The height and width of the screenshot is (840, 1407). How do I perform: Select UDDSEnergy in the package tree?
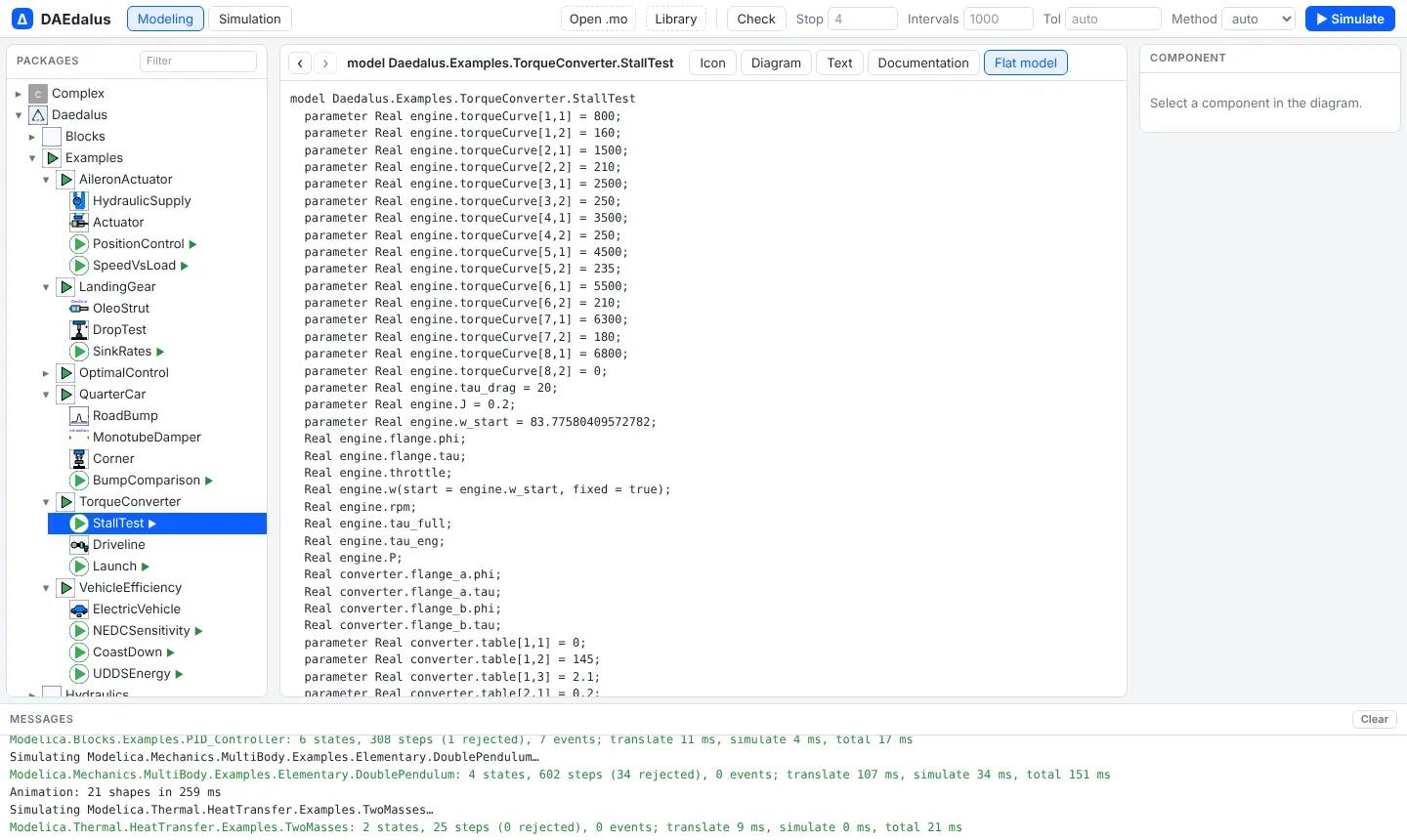pos(132,674)
